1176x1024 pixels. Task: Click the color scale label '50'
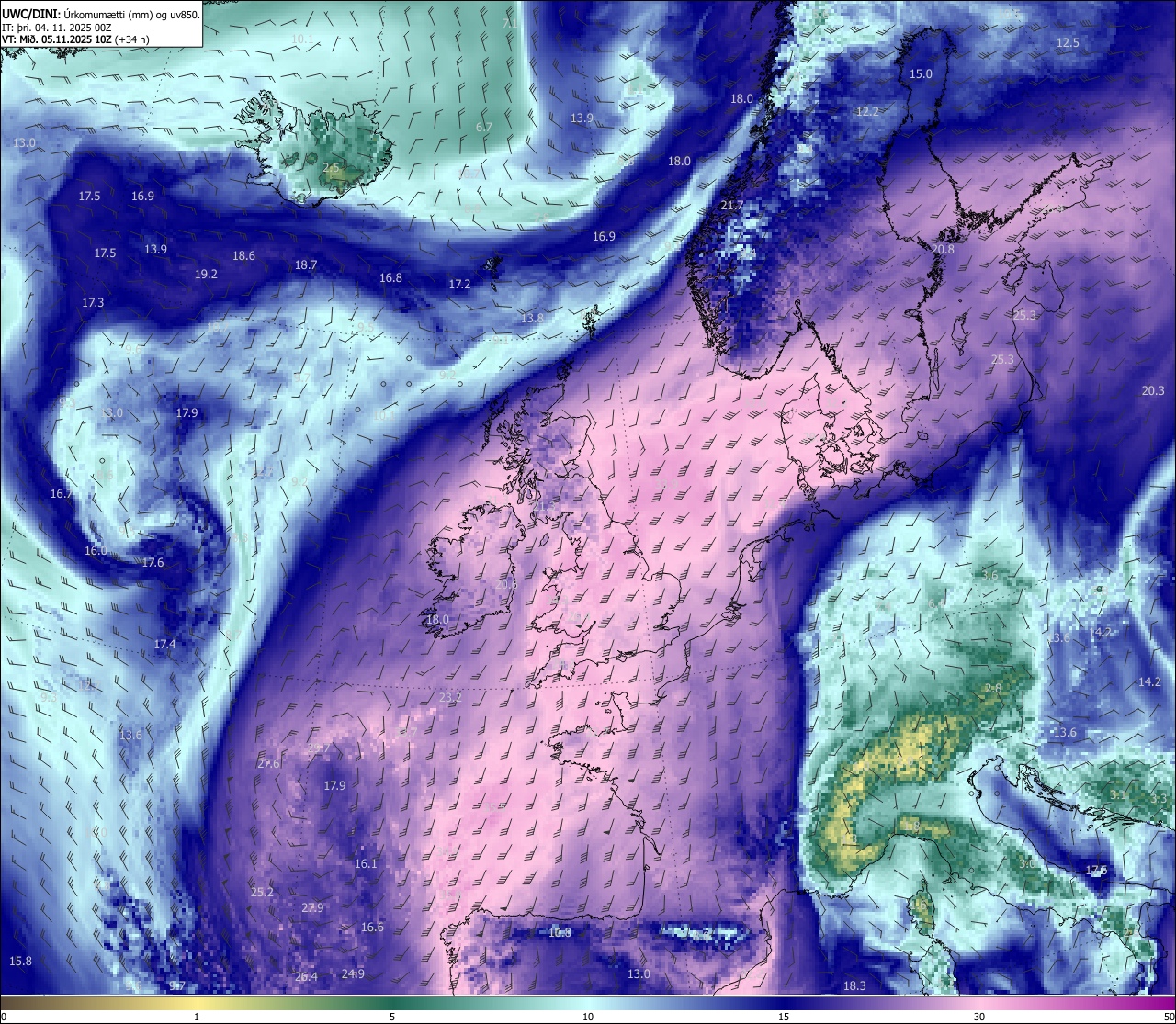click(1169, 1017)
